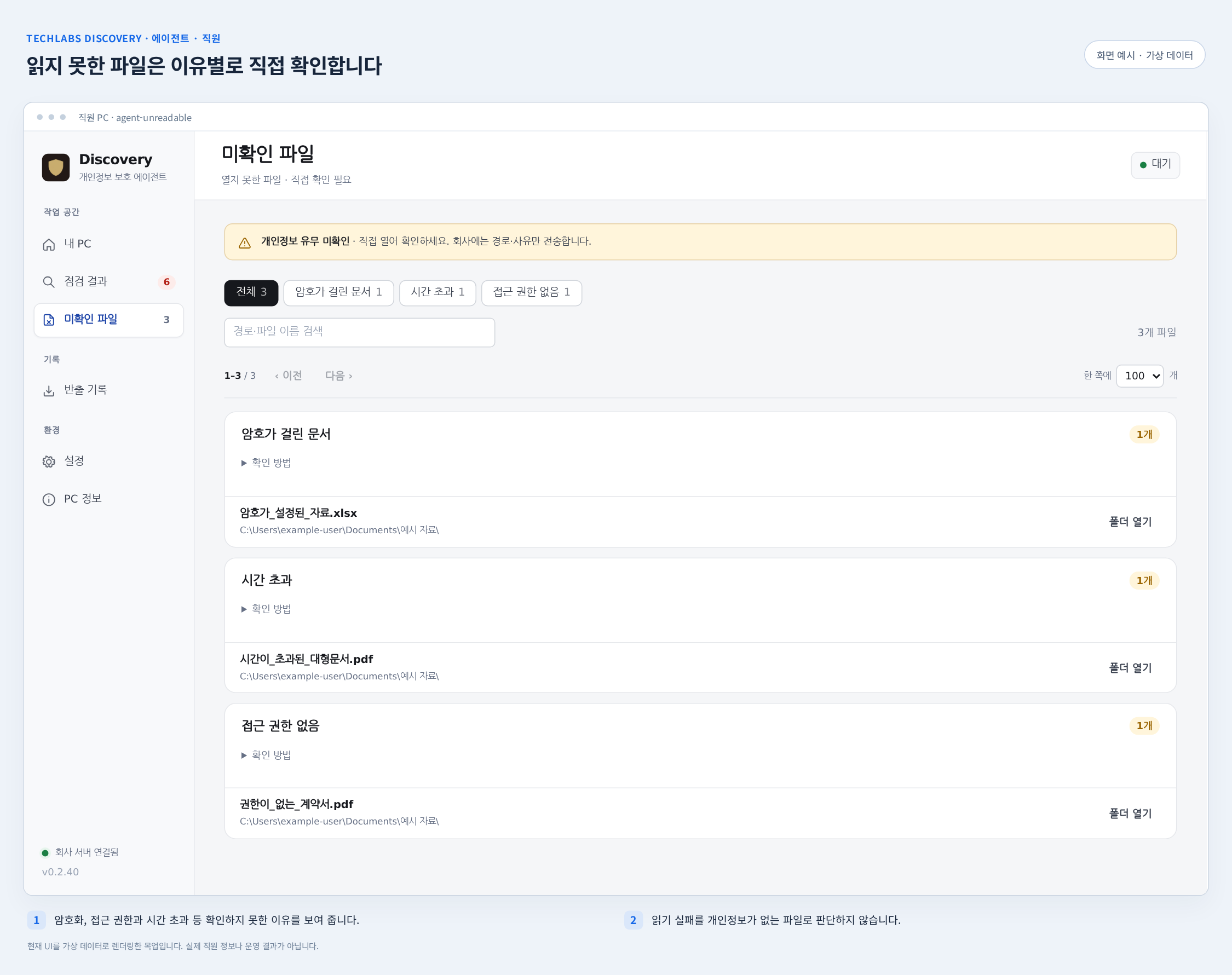
Task: Click the 경로·파일 이름 검색 field
Action: tap(360, 332)
